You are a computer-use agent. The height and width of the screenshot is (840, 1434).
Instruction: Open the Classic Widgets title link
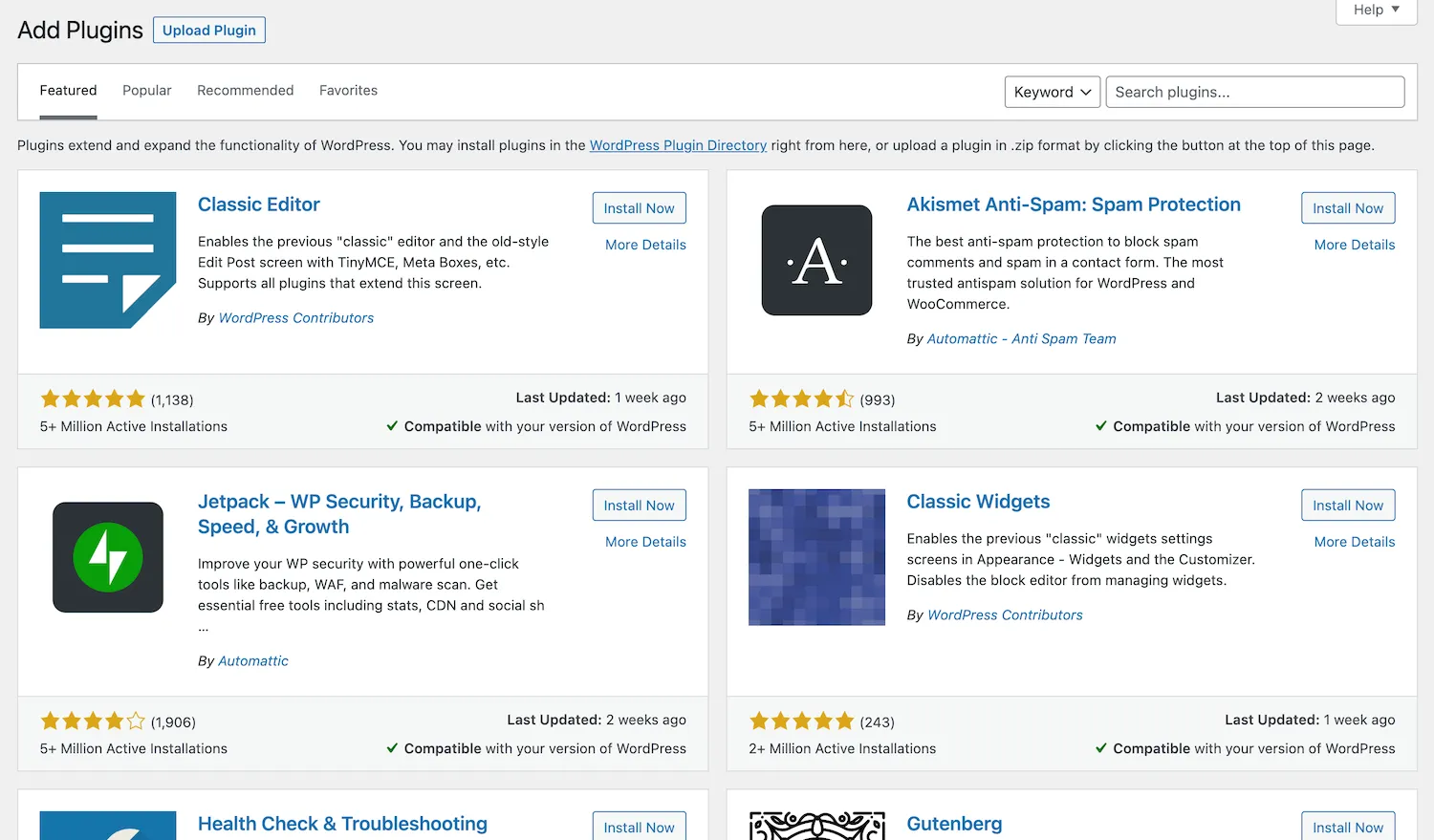[x=978, y=502]
